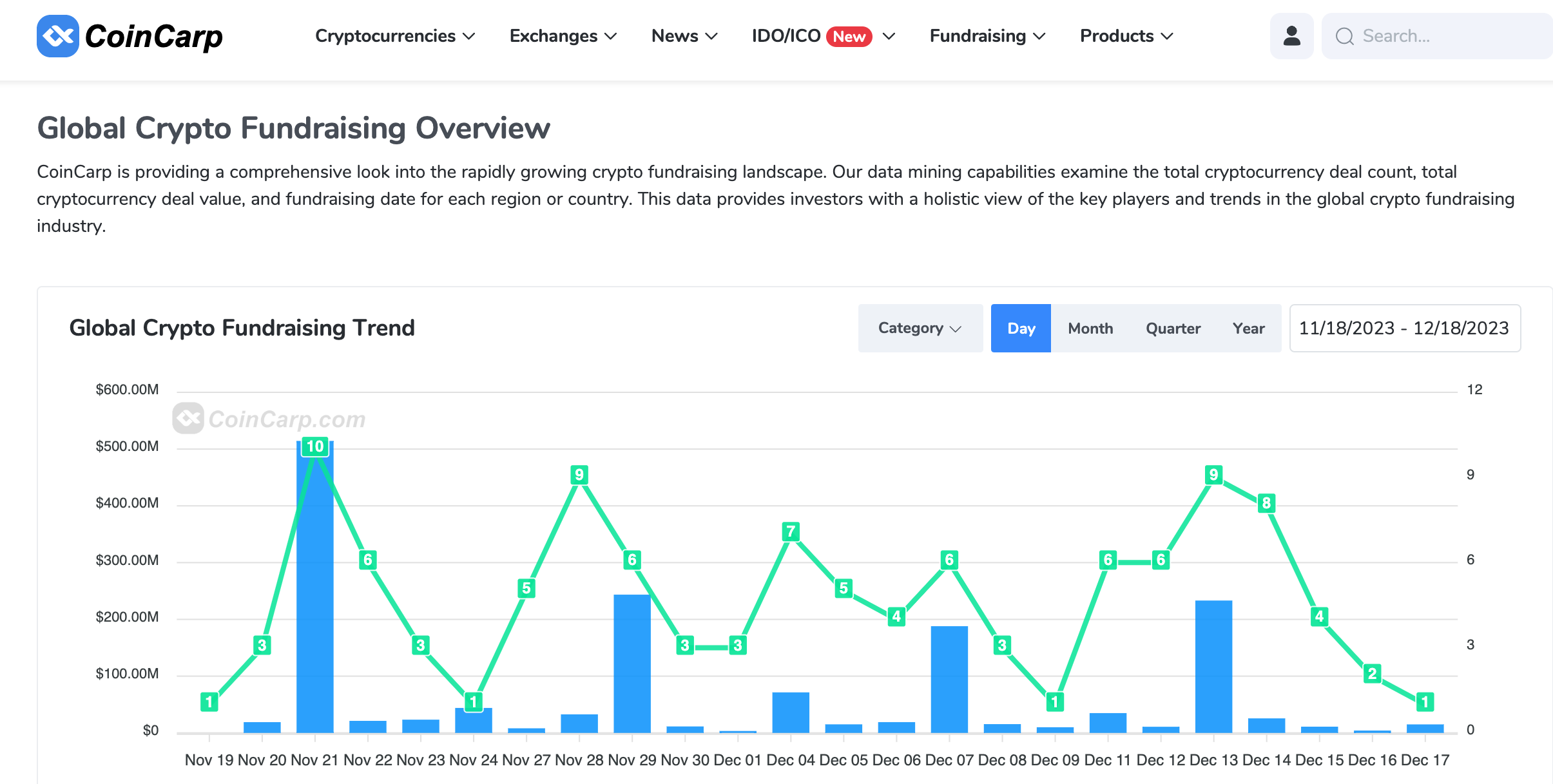Open the 11/18/2023 - 12/18/2023 date range picker

pos(1405,328)
